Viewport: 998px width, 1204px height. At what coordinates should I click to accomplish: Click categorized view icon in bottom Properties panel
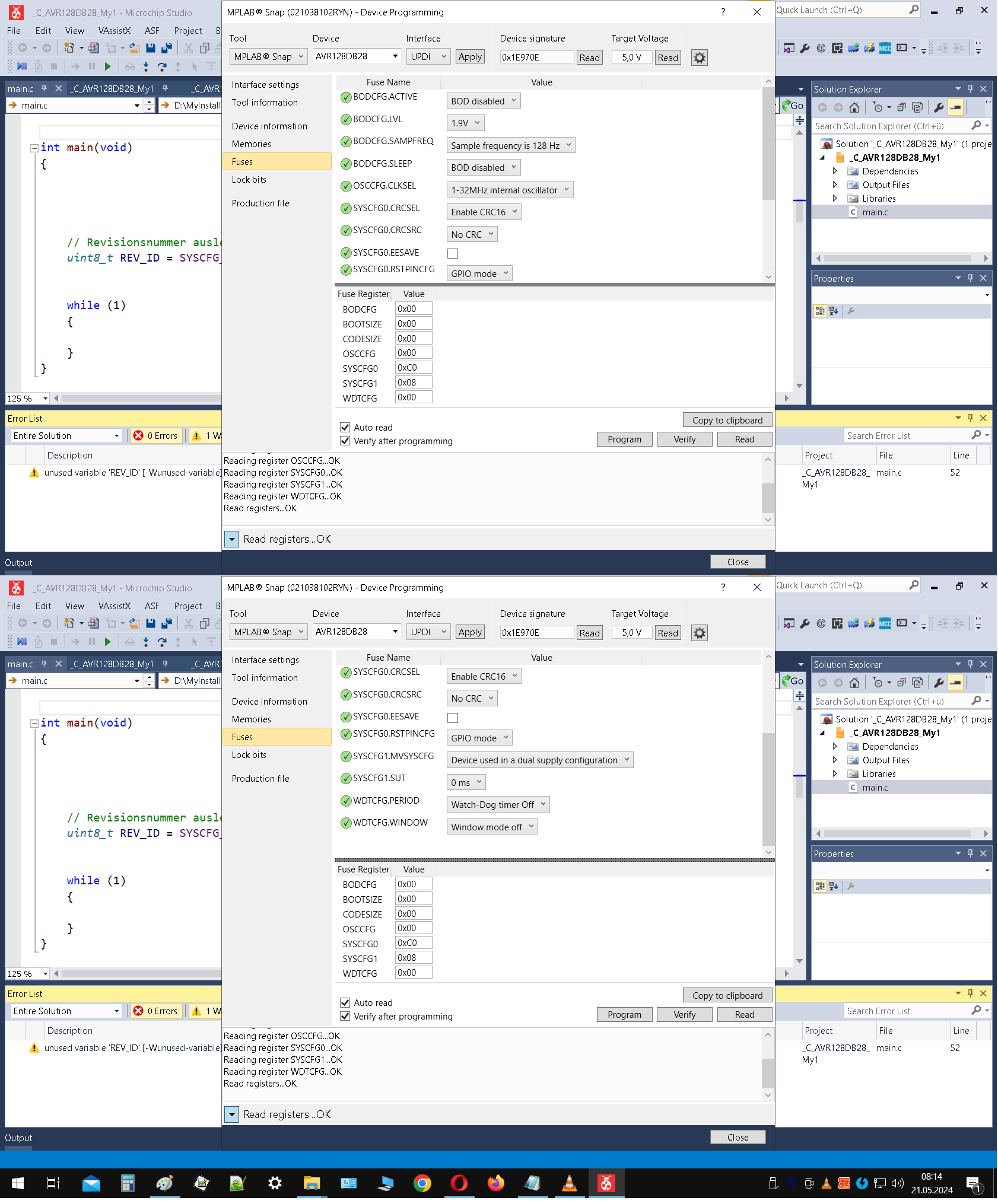point(820,886)
